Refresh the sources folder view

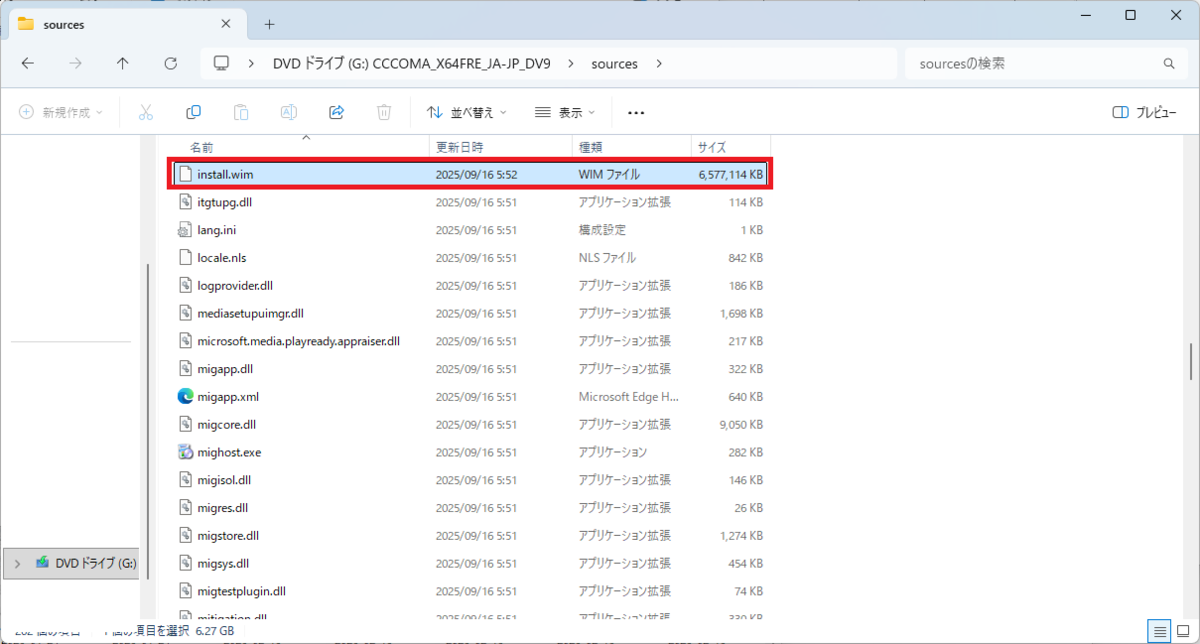click(x=170, y=63)
